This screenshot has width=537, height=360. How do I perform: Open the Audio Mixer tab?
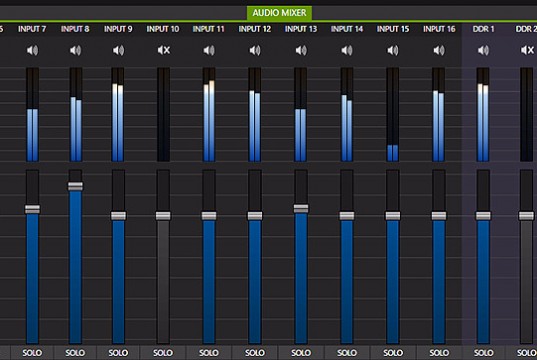(x=279, y=13)
